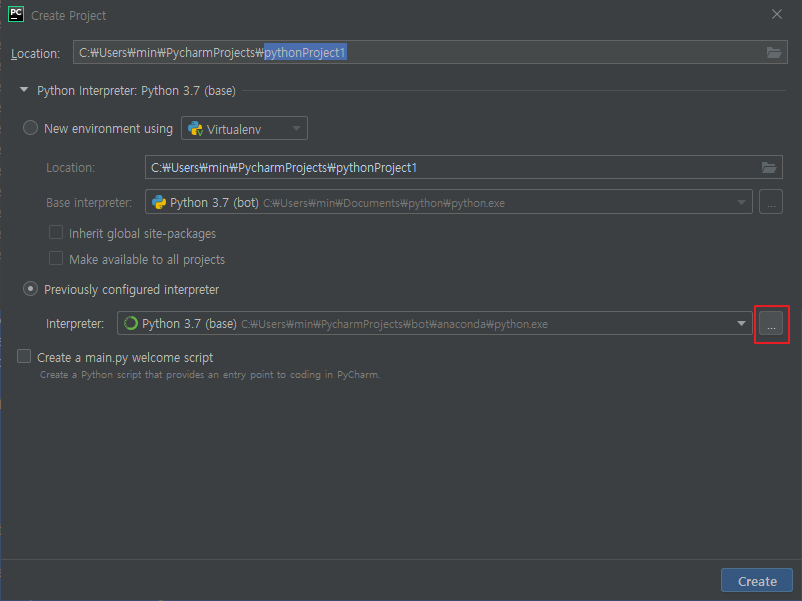Click the 'Create a Python script that provides' description
802x601 pixels.
(x=210, y=374)
